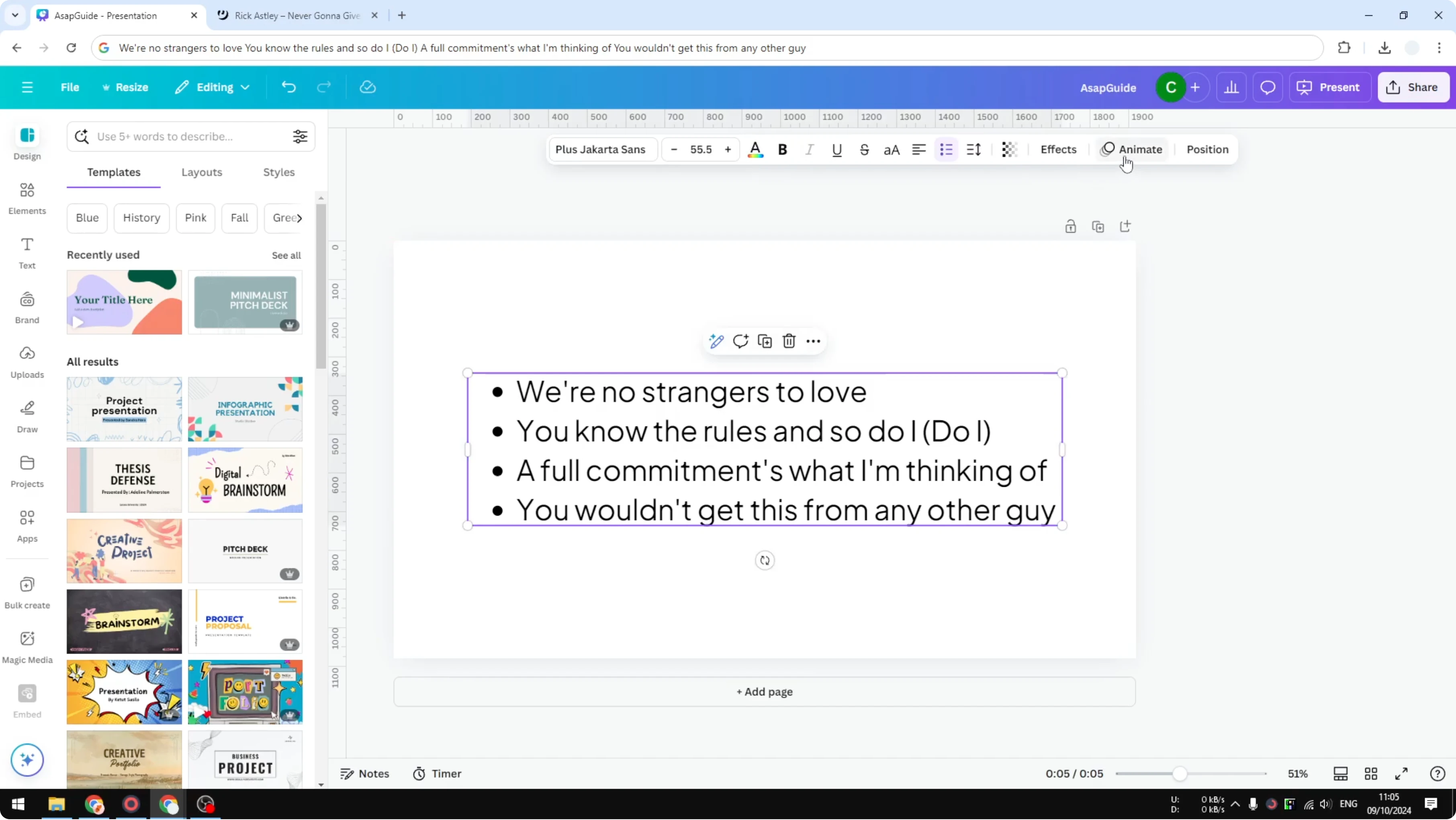This screenshot has height=820, width=1456.
Task: Delete the selected text box
Action: click(789, 341)
